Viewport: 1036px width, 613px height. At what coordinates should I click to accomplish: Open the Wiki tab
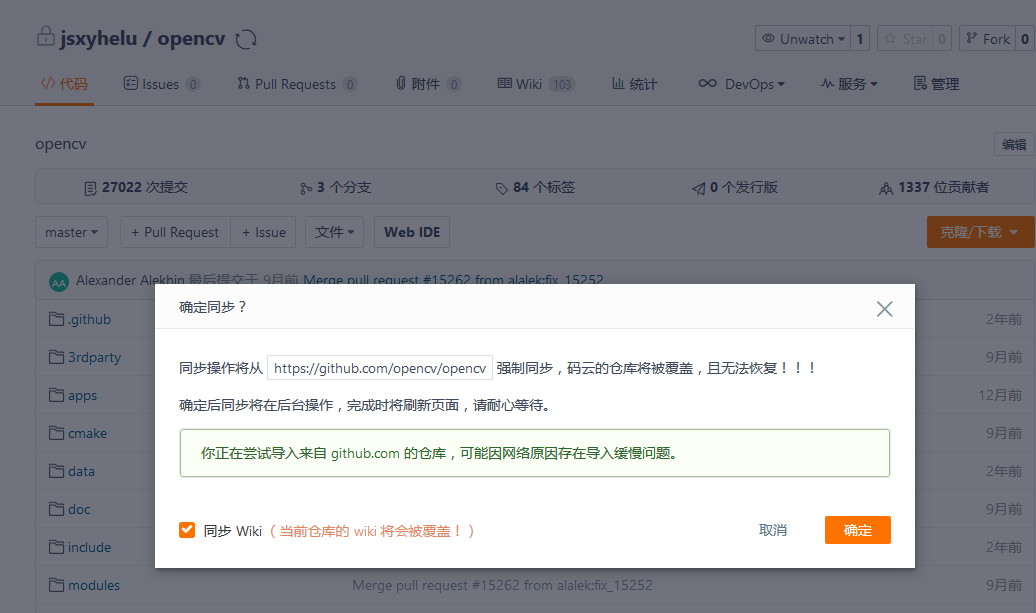pos(536,84)
